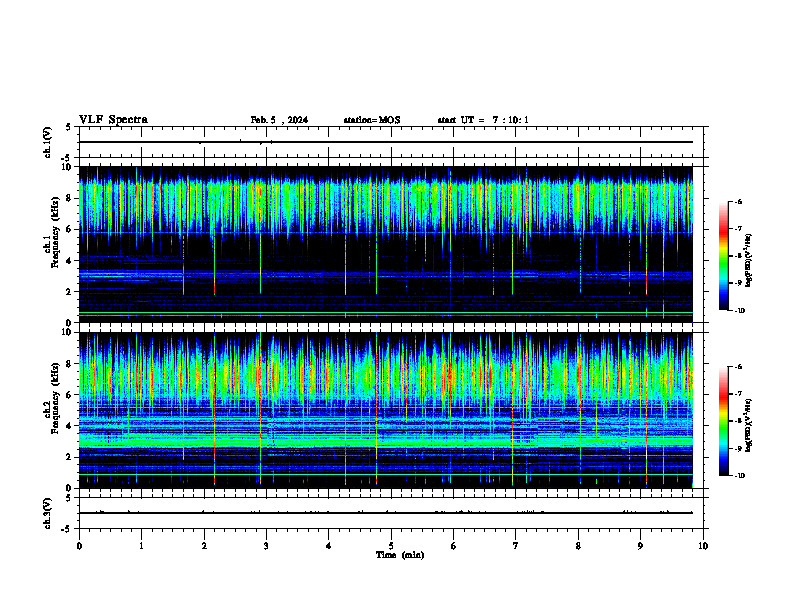The width and height of the screenshot is (792, 612).
Task: Click the ch.2 frequency axis '6' tick label
Action: [x=69, y=395]
